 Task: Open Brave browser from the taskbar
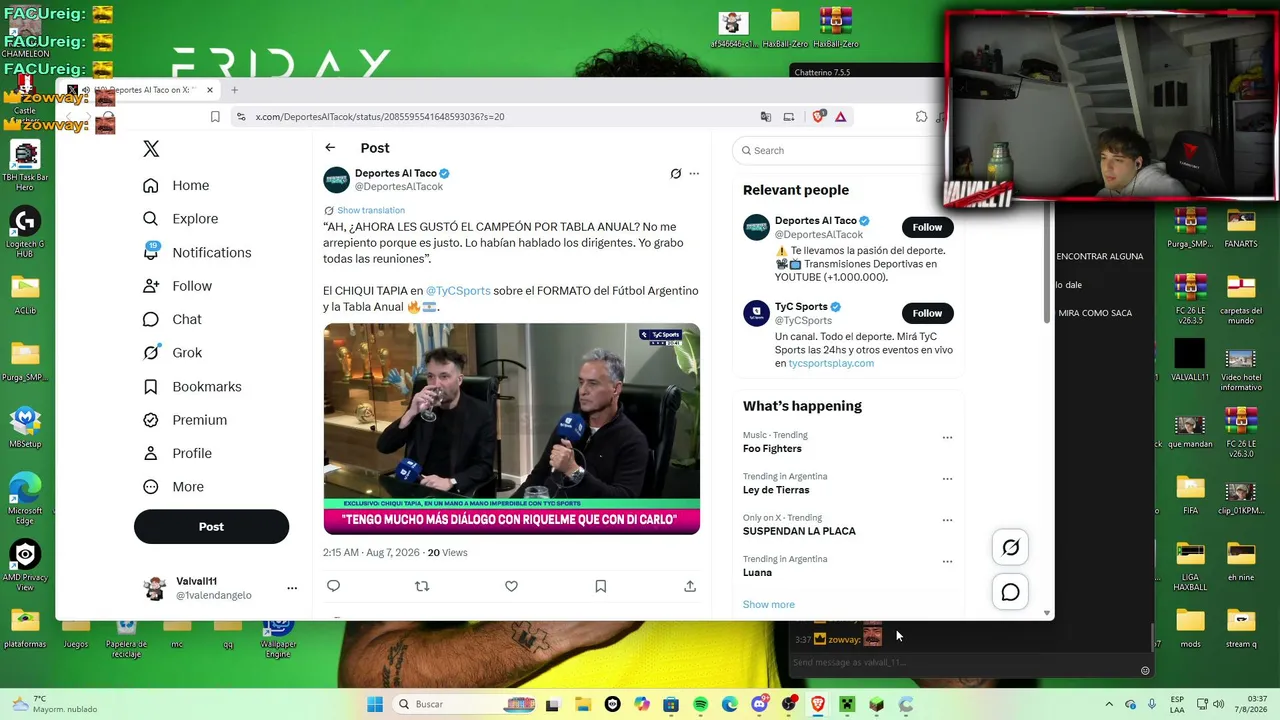tap(818, 705)
